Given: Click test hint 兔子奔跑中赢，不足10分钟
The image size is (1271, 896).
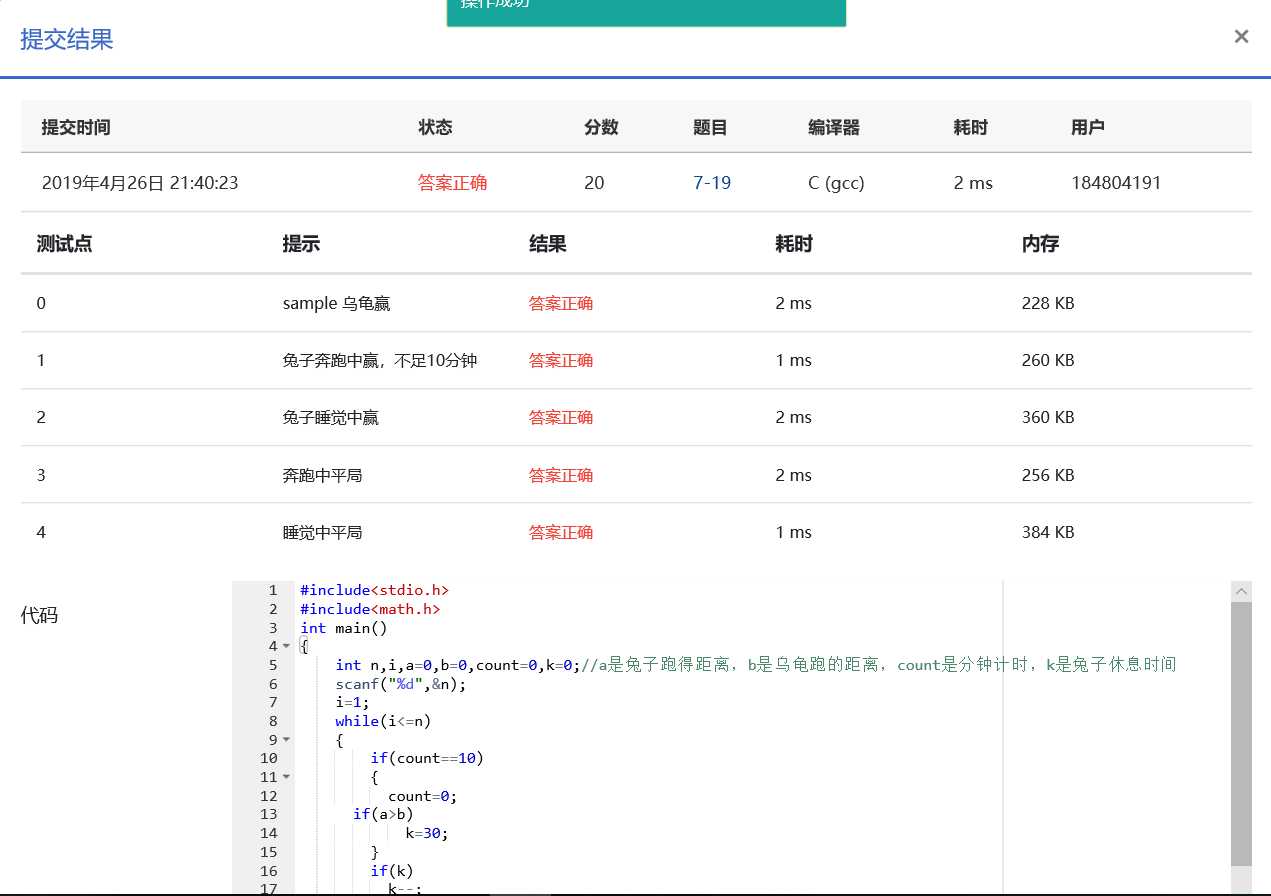Looking at the screenshot, I should 380,360.
